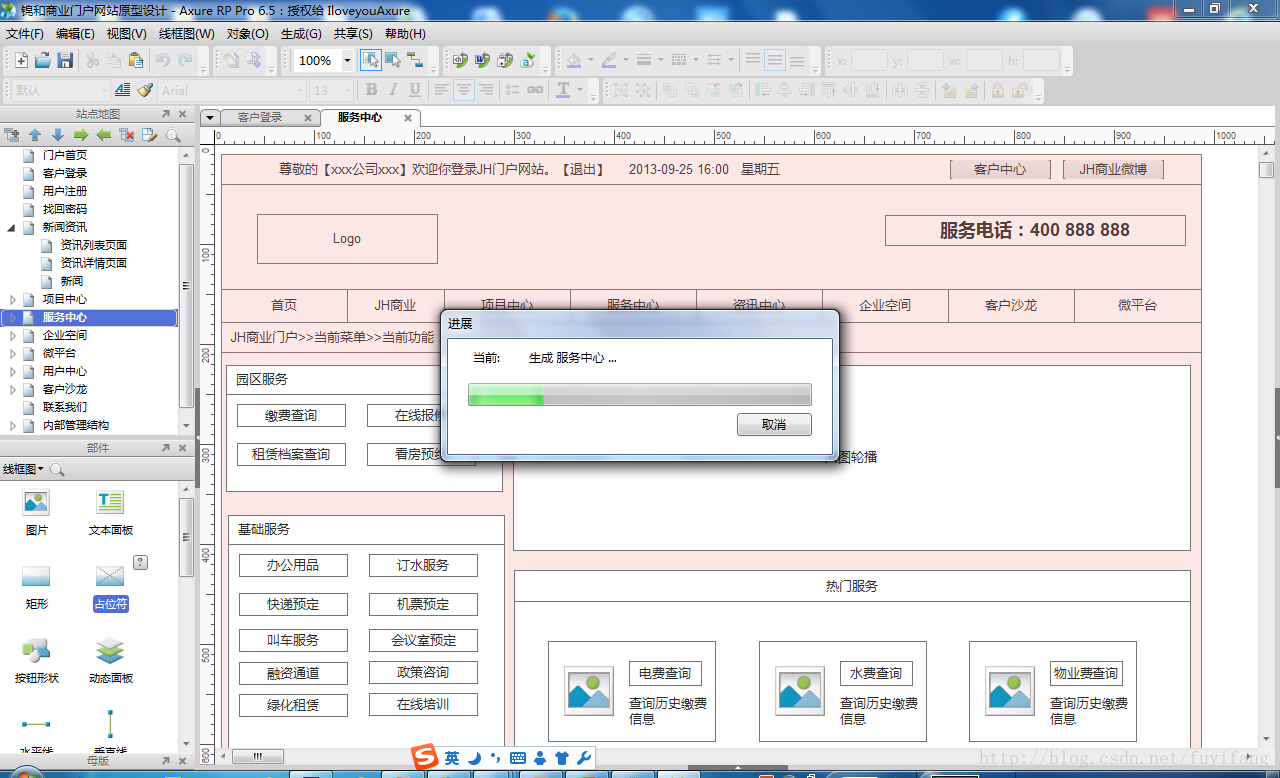The image size is (1280, 778).
Task: Open the format painter brush icon
Action: (x=145, y=90)
